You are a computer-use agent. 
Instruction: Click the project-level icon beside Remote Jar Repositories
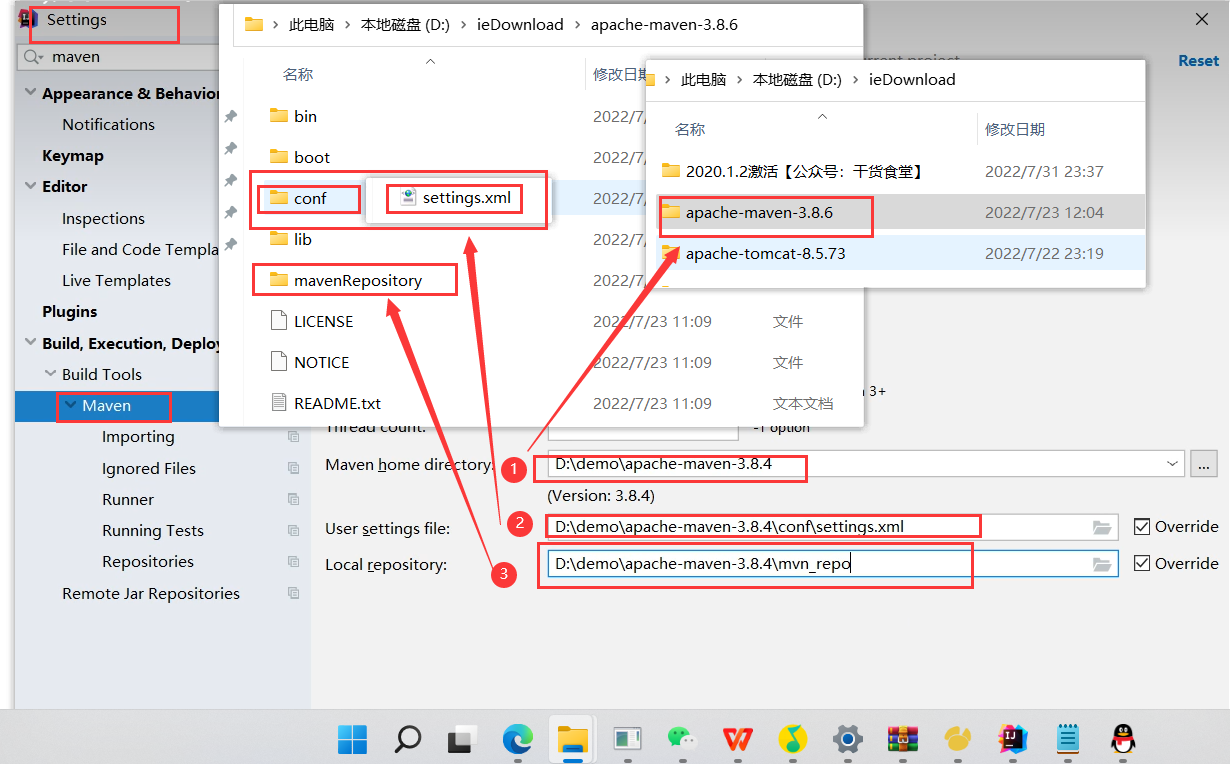(x=293, y=593)
